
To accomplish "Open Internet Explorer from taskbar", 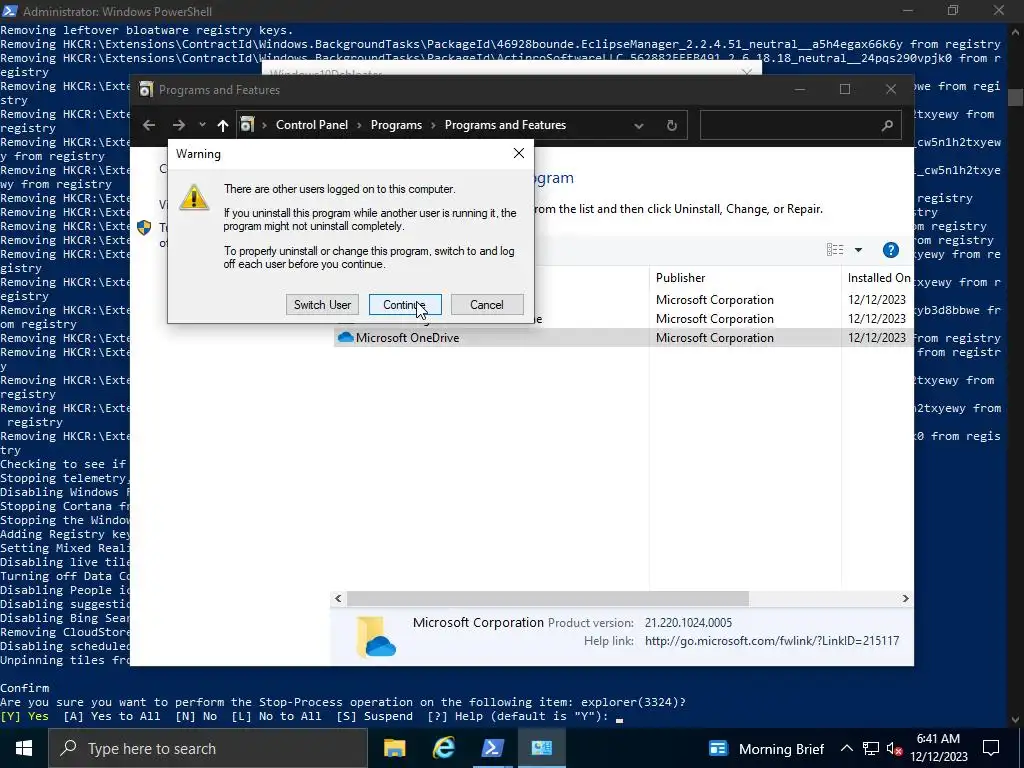I will (444, 748).
